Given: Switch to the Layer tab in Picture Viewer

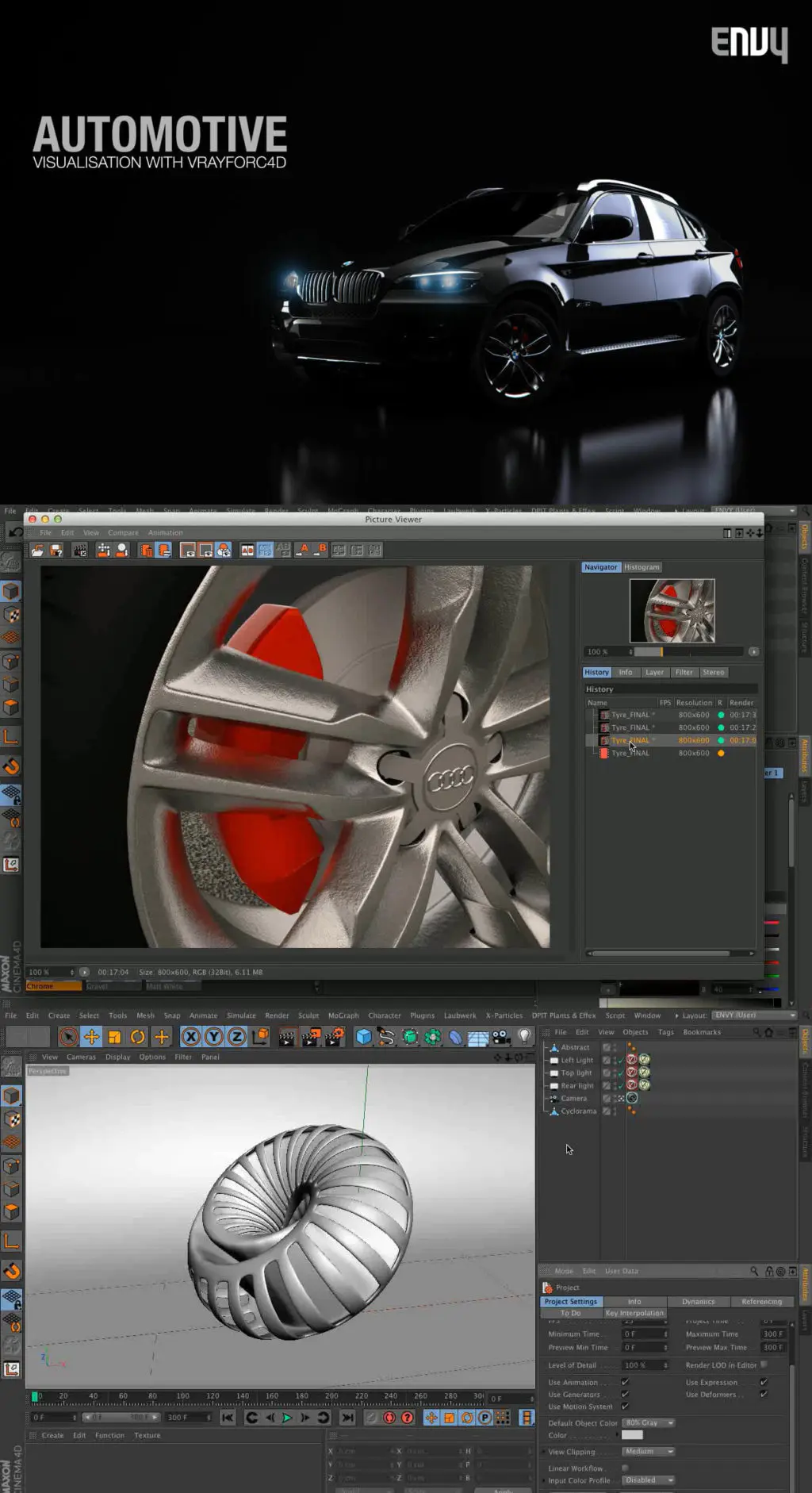Looking at the screenshot, I should [x=654, y=672].
